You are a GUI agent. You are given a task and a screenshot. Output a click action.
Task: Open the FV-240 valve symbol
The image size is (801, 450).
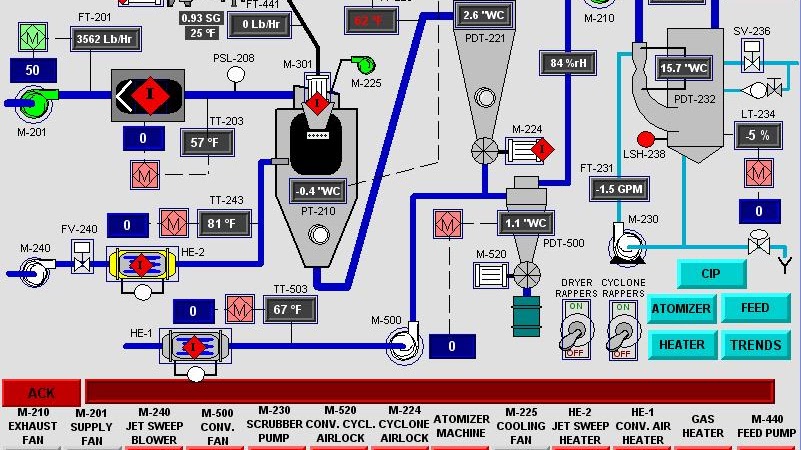point(82,256)
